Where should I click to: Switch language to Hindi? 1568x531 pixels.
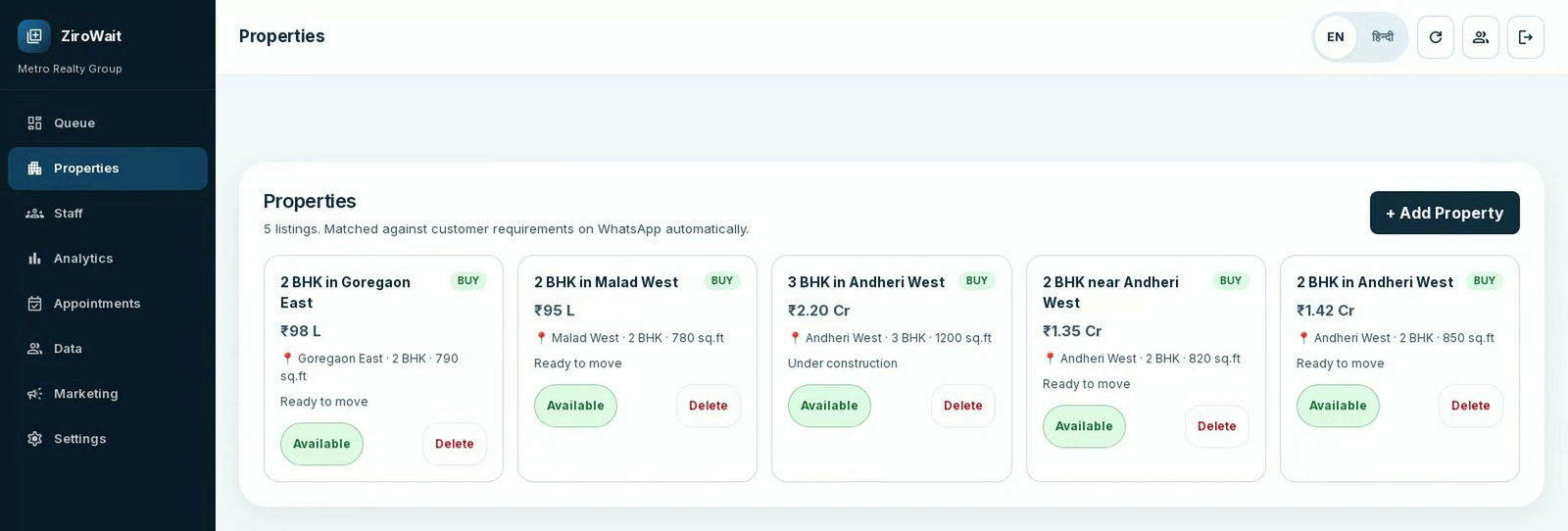click(1383, 37)
